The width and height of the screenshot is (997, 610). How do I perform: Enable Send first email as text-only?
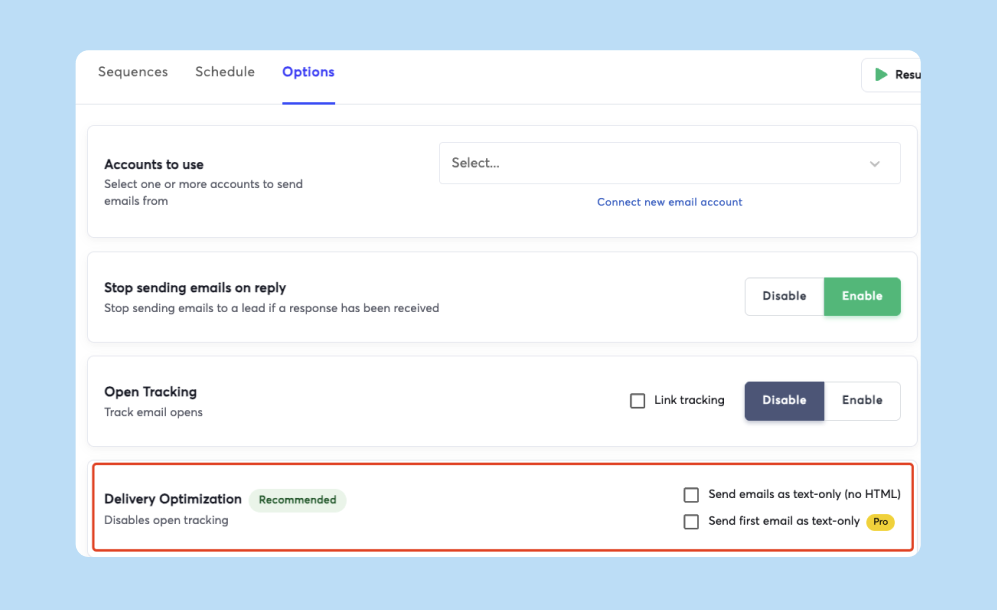pos(691,522)
